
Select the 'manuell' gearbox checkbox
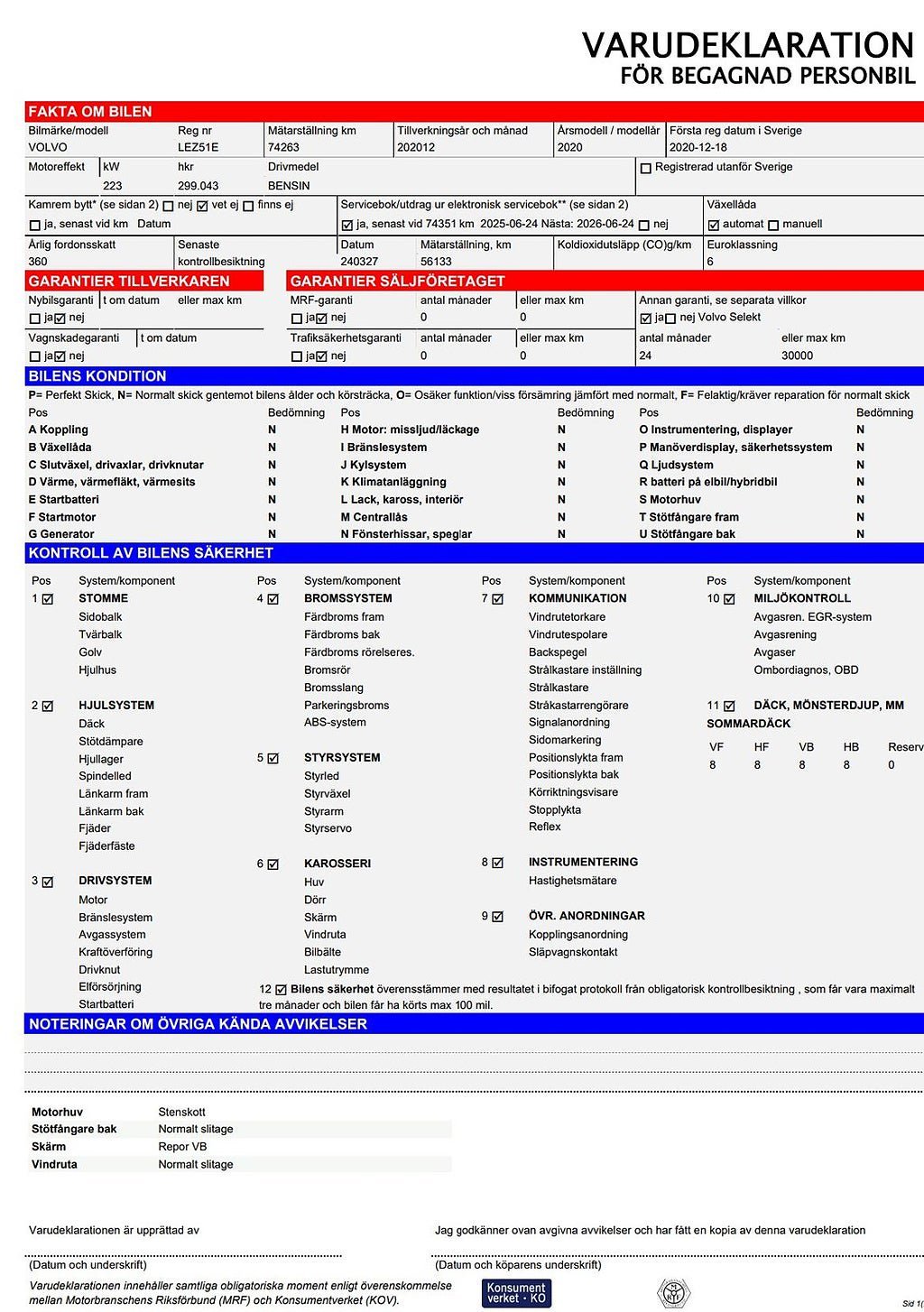[773, 225]
